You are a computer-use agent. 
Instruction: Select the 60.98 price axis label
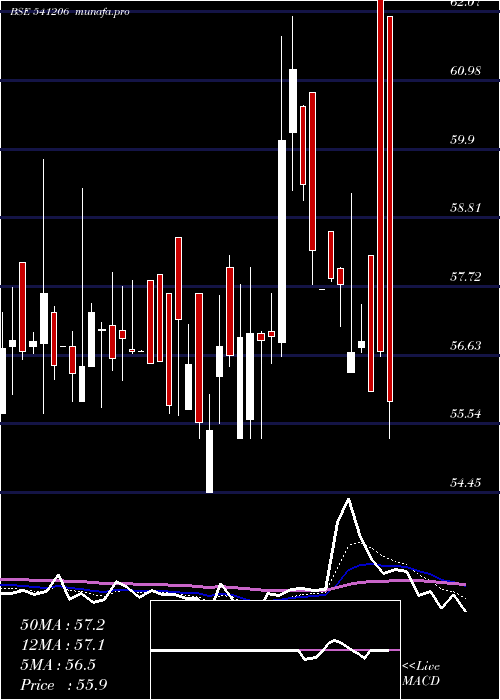click(465, 71)
